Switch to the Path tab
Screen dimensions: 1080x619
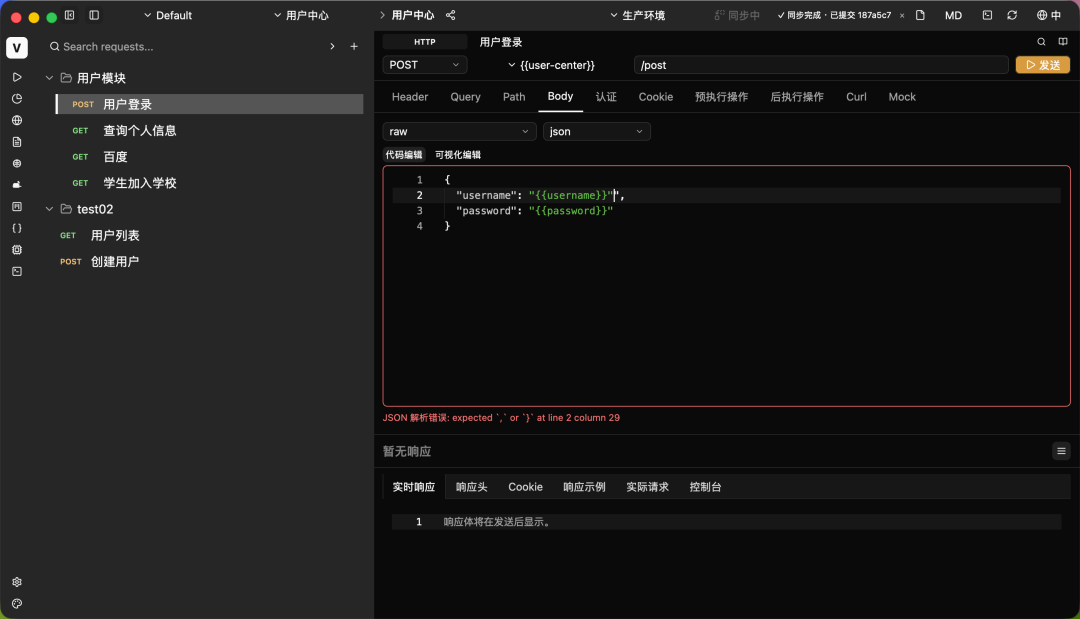tap(514, 97)
